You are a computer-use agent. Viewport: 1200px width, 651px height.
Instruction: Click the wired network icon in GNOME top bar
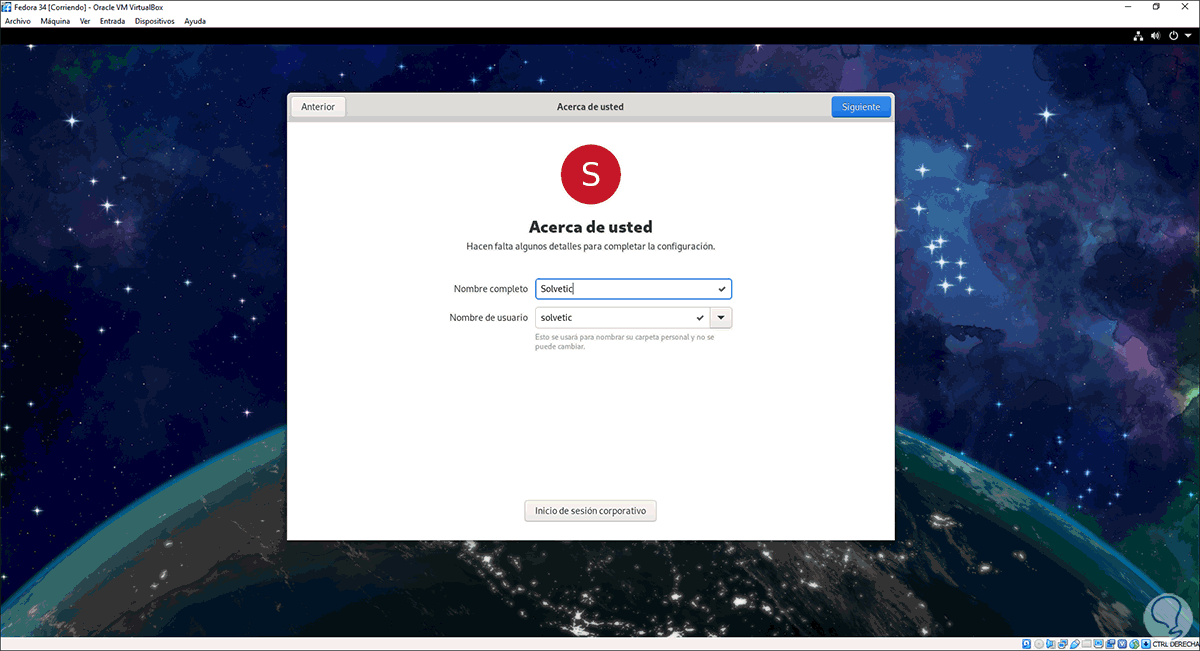tap(1138, 35)
